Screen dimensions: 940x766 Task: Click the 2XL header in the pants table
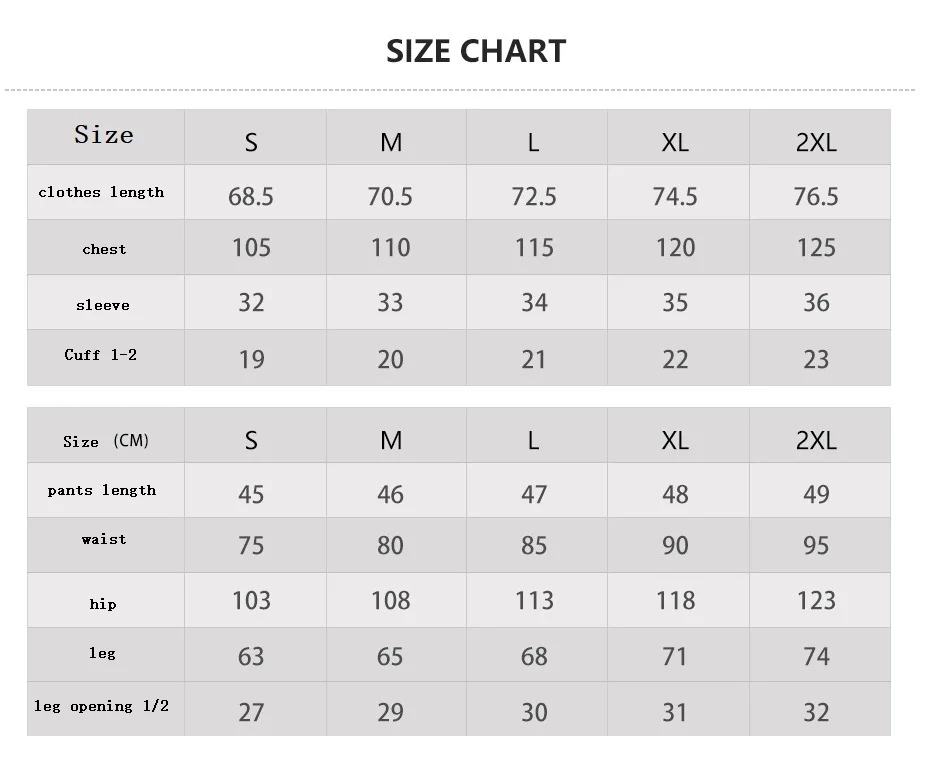tap(816, 441)
